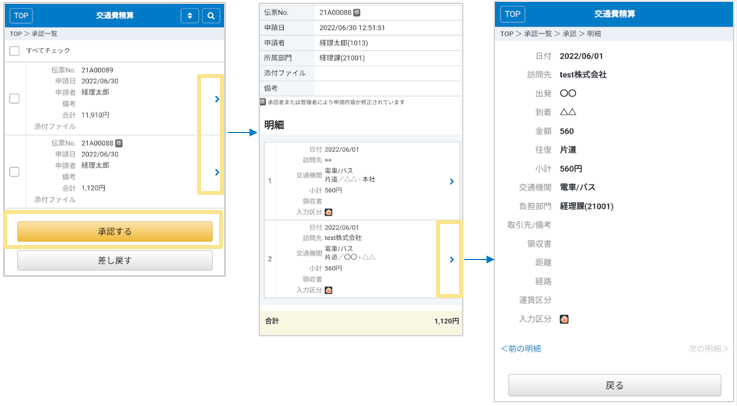Click the TOP button in the right panel
The width and height of the screenshot is (737, 406).
tap(512, 15)
